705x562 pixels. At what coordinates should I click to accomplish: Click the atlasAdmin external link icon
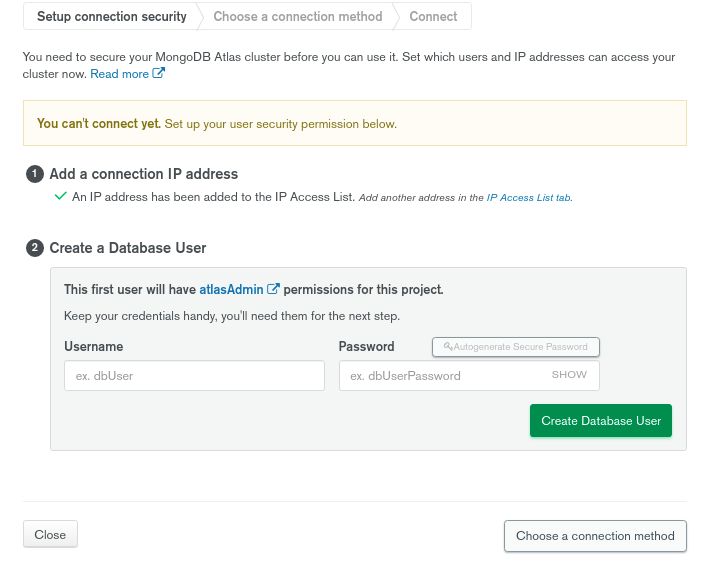273,289
